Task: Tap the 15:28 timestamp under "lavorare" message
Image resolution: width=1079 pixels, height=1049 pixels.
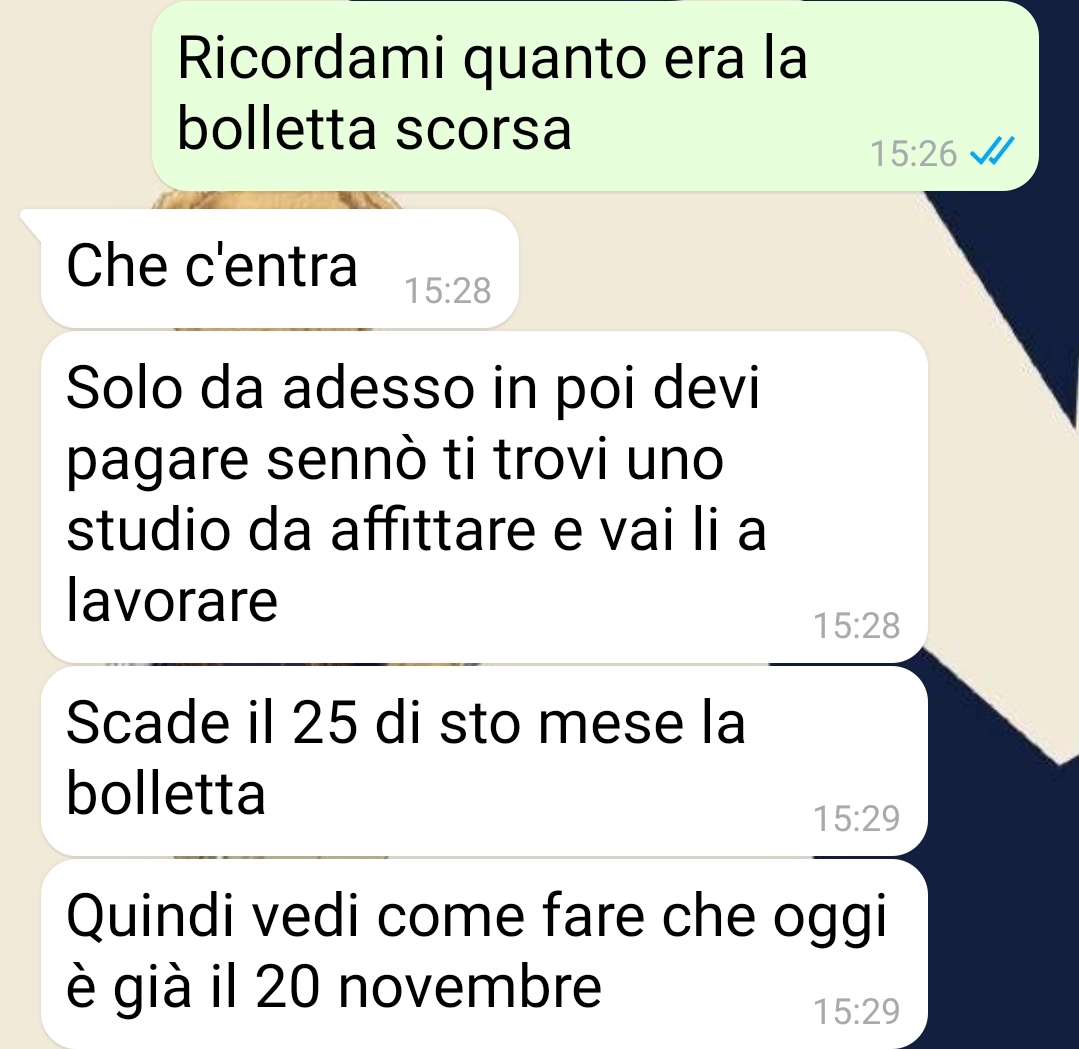Action: coord(857,626)
